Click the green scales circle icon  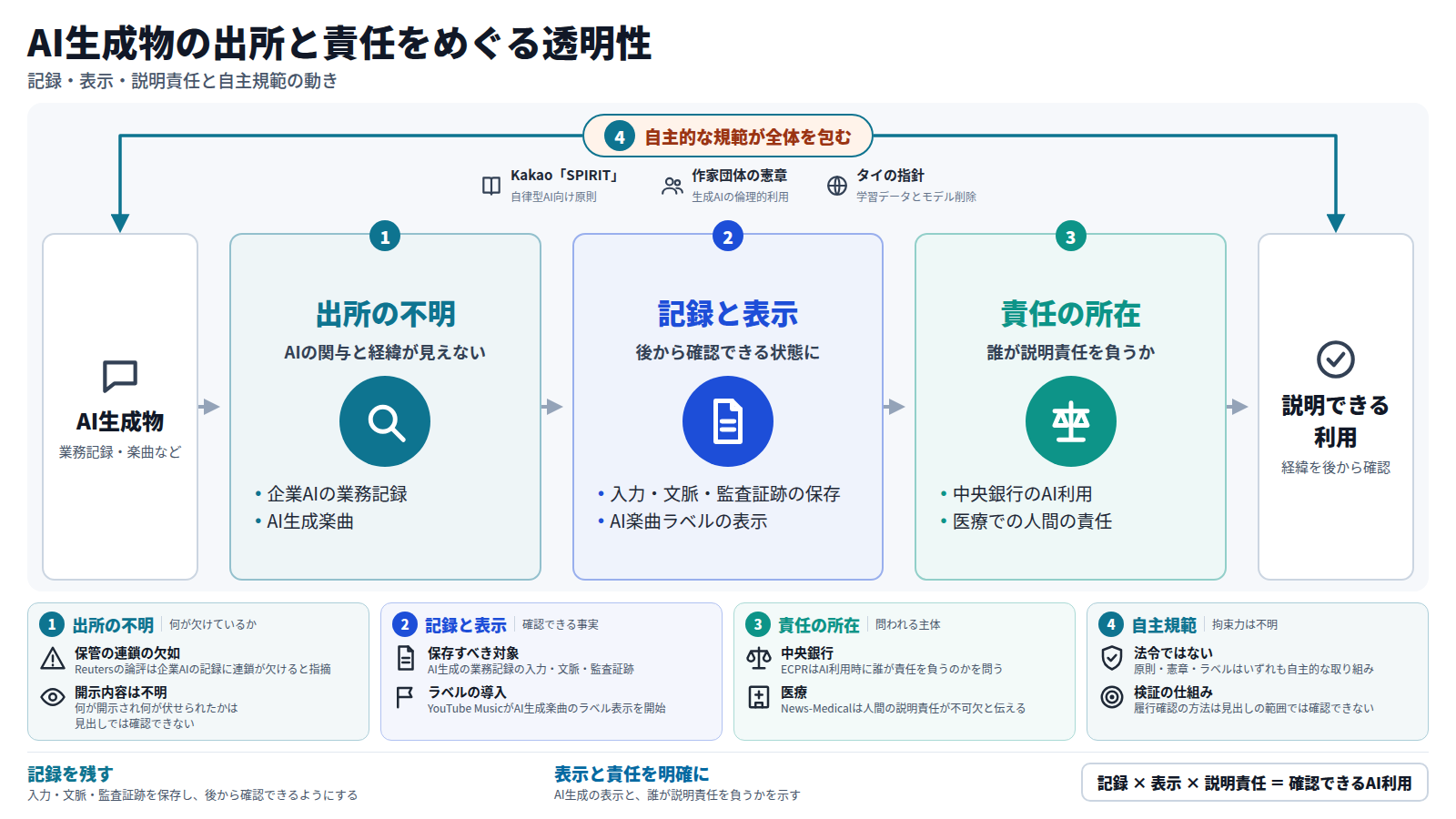pos(1071,421)
